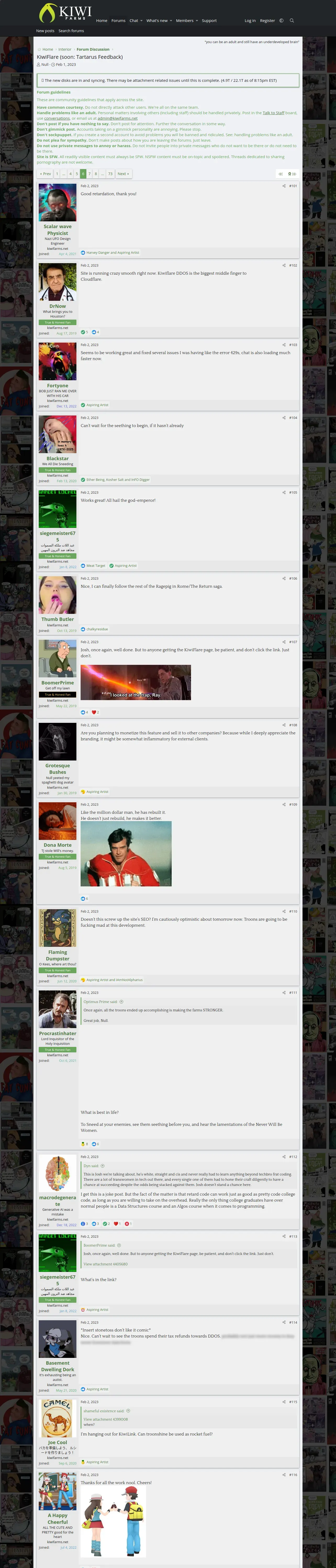The height and width of the screenshot is (1568, 336).
Task: Click the share icon on post #108
Action: tap(284, 725)
